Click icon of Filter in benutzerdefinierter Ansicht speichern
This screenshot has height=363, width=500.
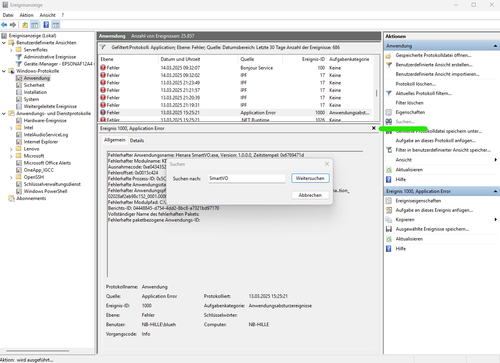pos(389,150)
